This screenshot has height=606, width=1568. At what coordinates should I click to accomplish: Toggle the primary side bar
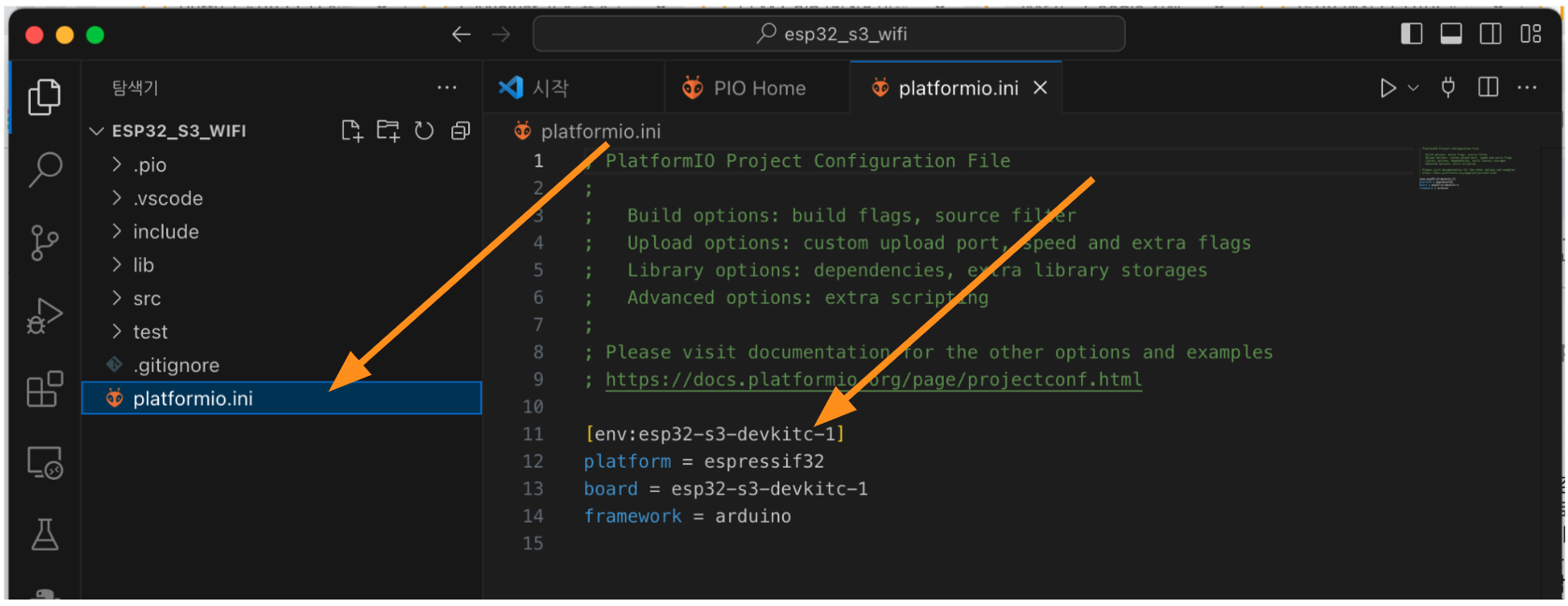coord(1412,35)
